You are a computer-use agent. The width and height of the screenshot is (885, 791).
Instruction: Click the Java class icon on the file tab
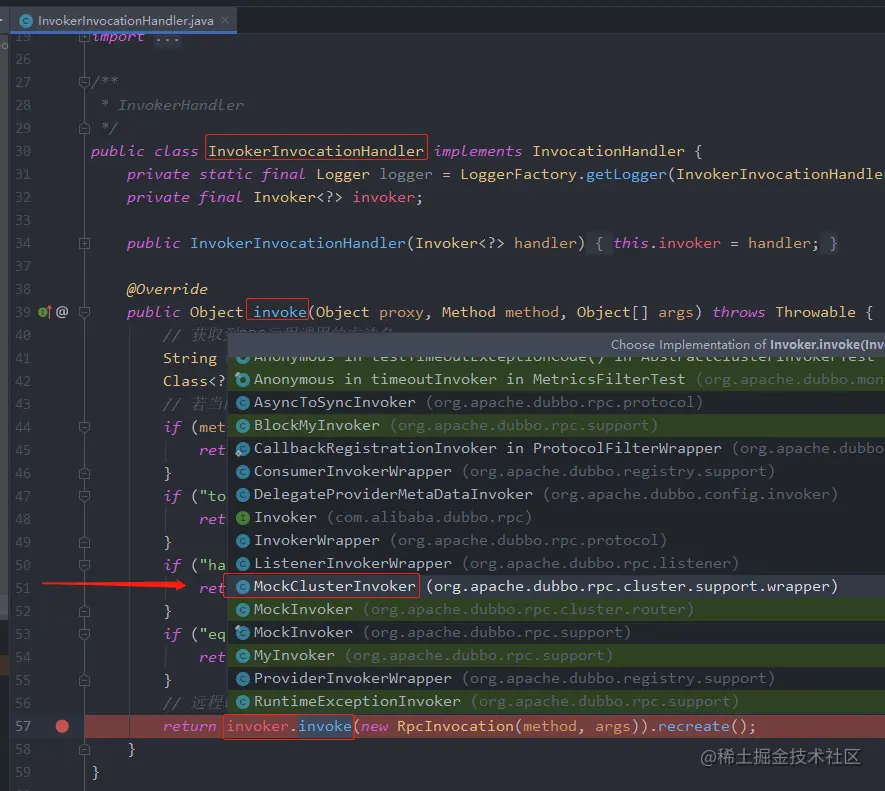point(25,21)
